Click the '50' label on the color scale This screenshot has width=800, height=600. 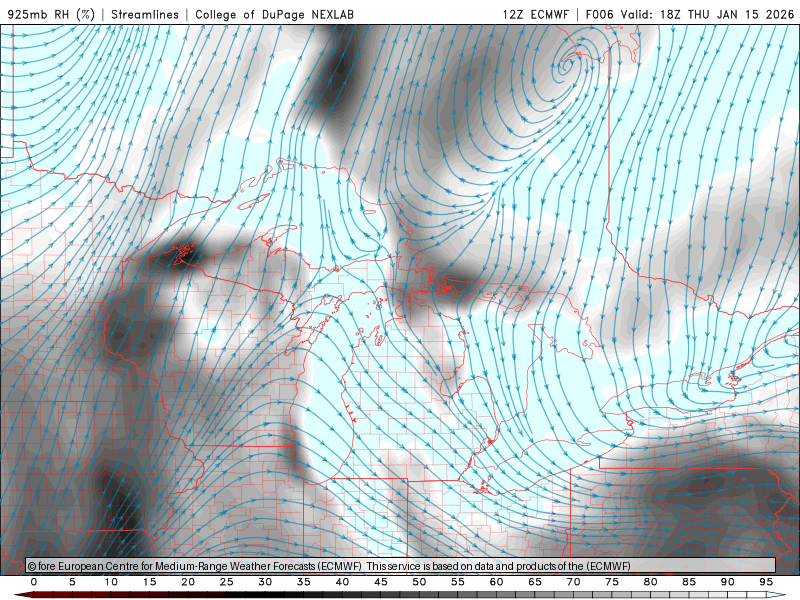(419, 582)
